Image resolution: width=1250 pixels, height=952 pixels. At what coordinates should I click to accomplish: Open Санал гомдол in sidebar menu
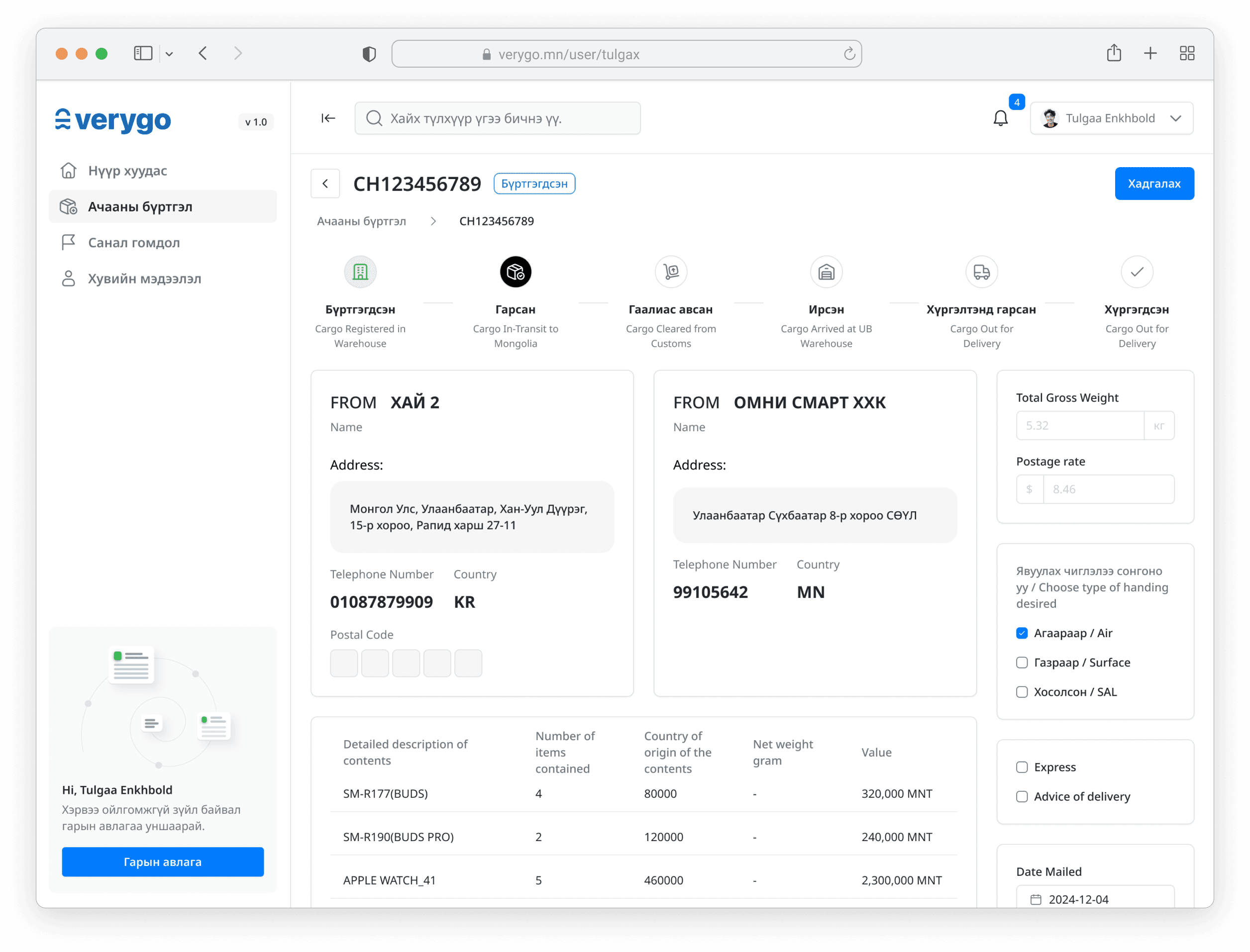coord(134,243)
